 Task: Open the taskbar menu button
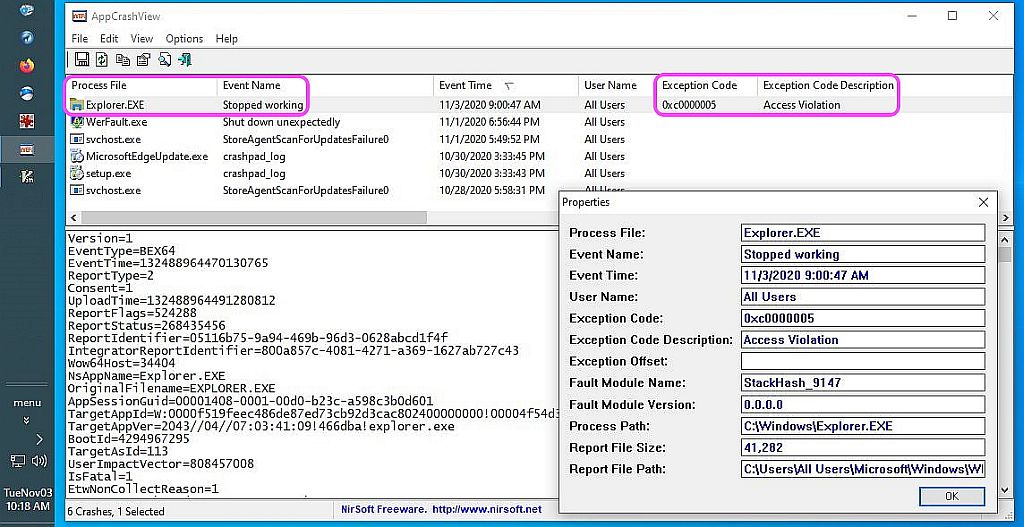click(x=27, y=403)
